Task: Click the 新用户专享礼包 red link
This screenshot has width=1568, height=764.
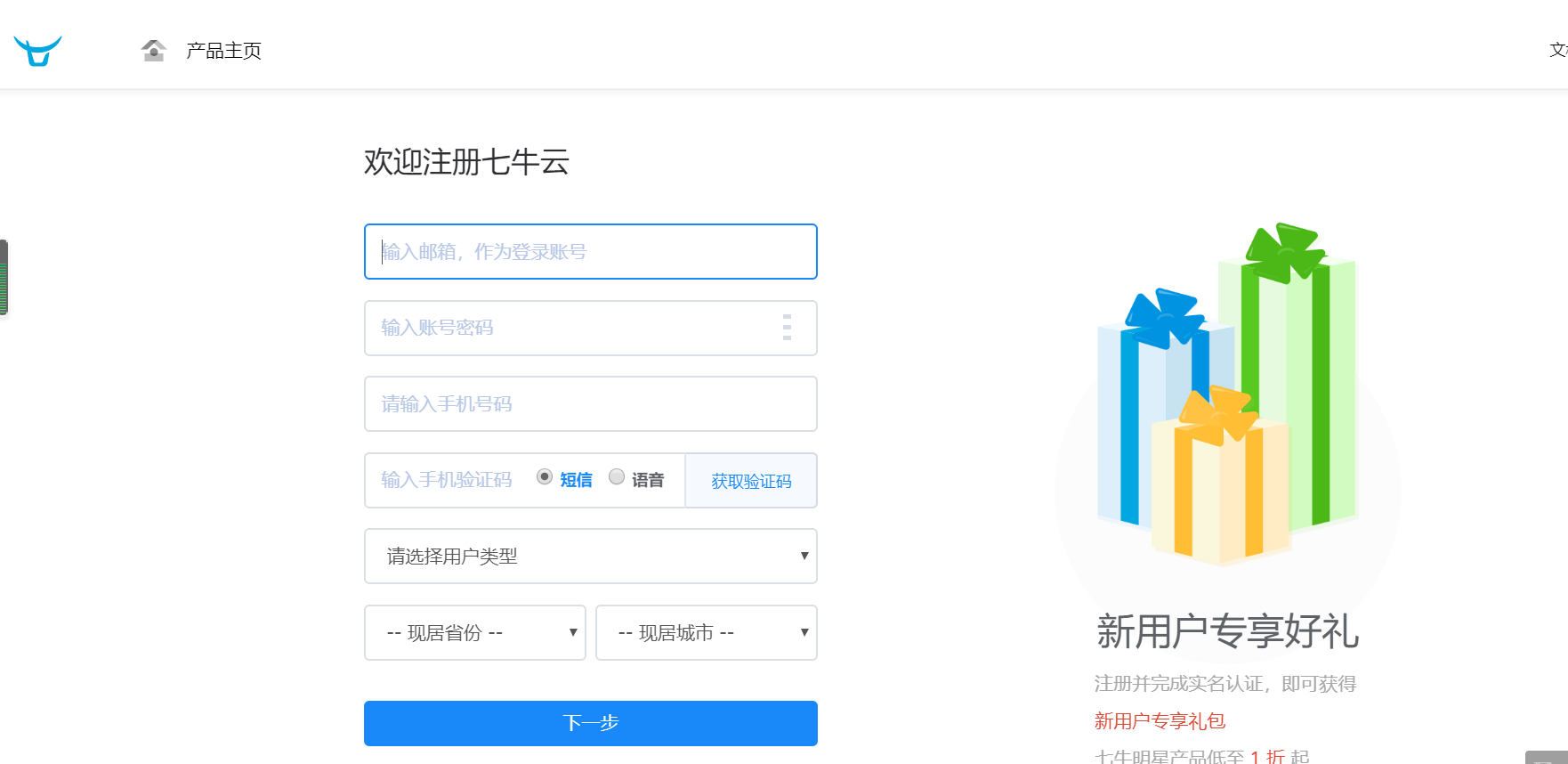Action: 1160,720
